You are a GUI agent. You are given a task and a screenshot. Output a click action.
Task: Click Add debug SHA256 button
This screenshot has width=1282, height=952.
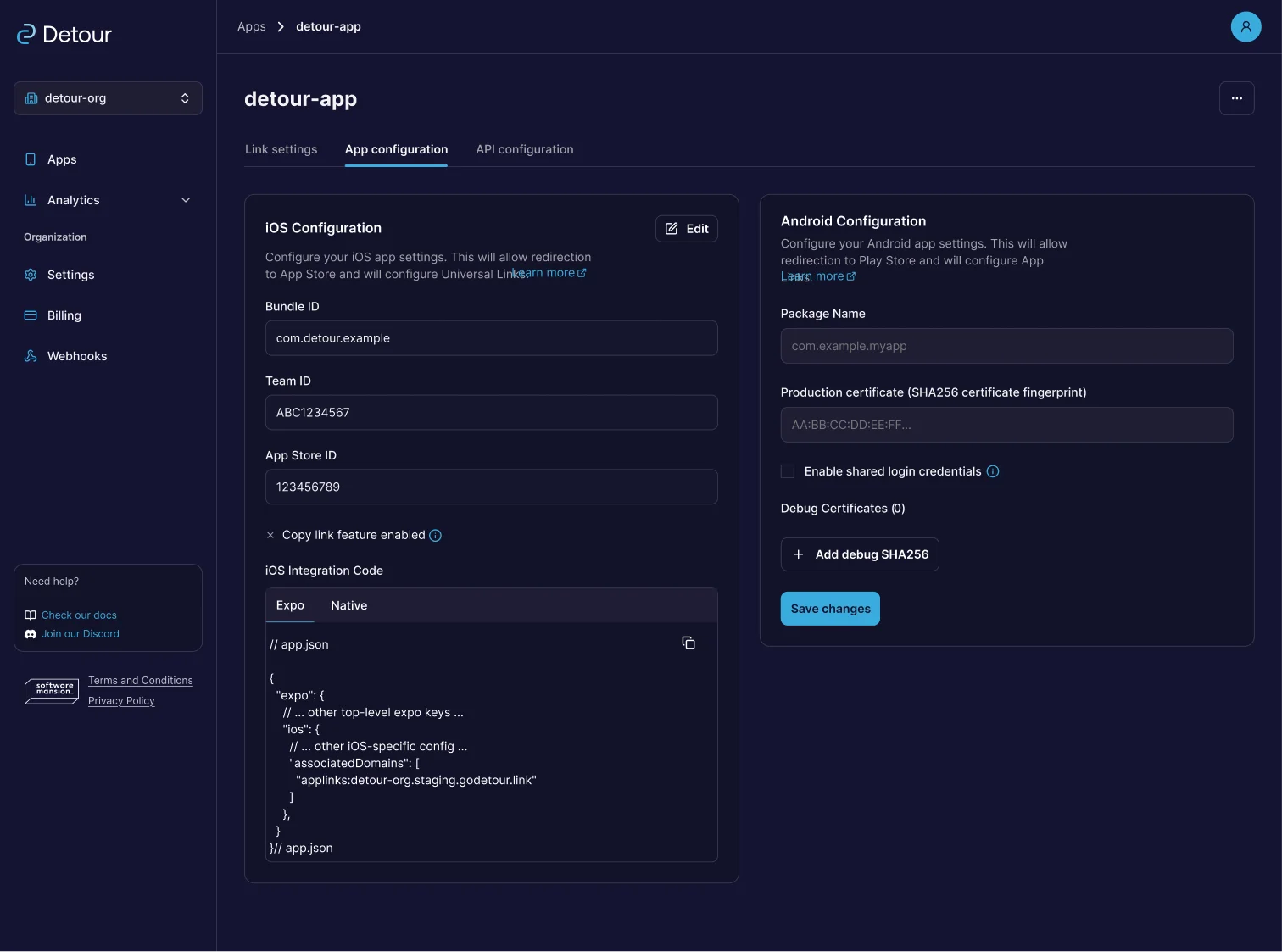point(860,554)
